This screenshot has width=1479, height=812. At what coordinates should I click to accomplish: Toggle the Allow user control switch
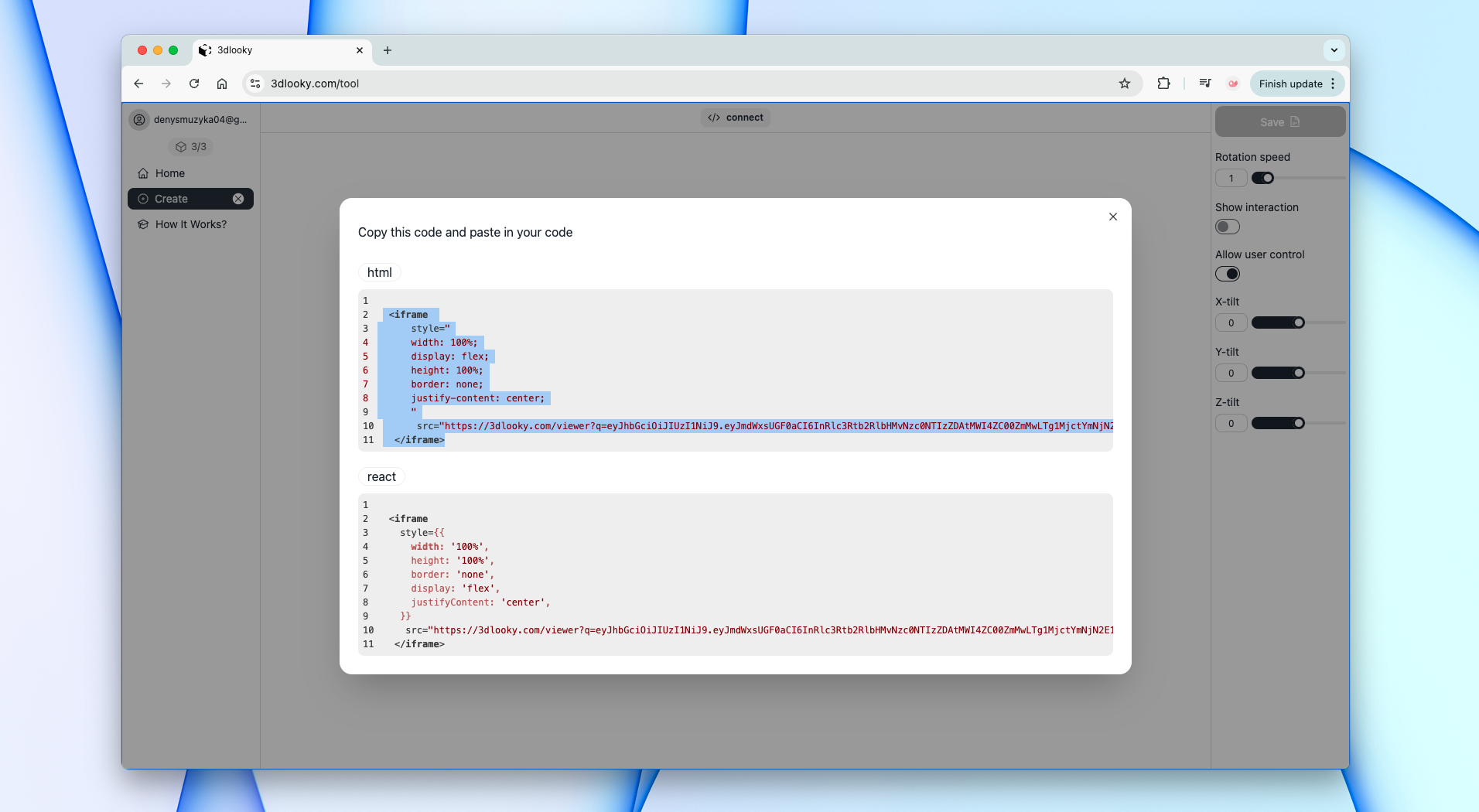click(1228, 274)
